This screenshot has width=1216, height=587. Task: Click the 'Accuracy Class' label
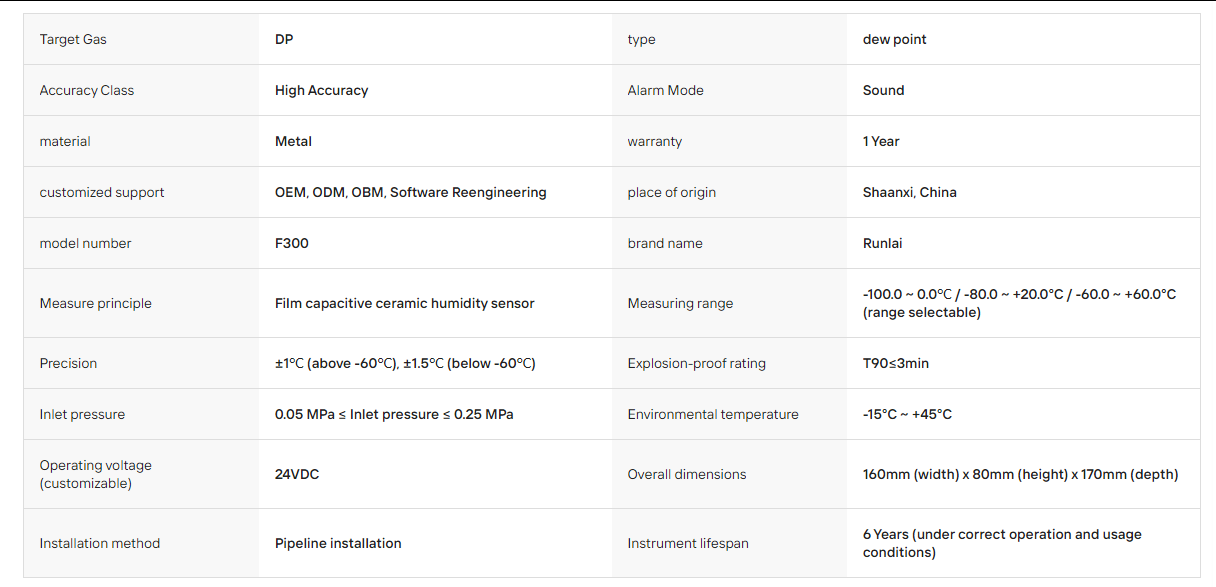(x=87, y=90)
